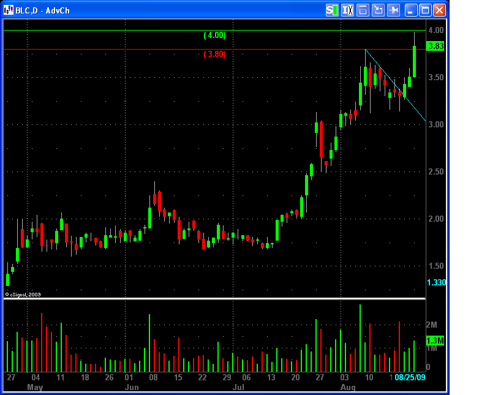
Task: Click the tallest green volume bar in August
Action: click(360, 338)
